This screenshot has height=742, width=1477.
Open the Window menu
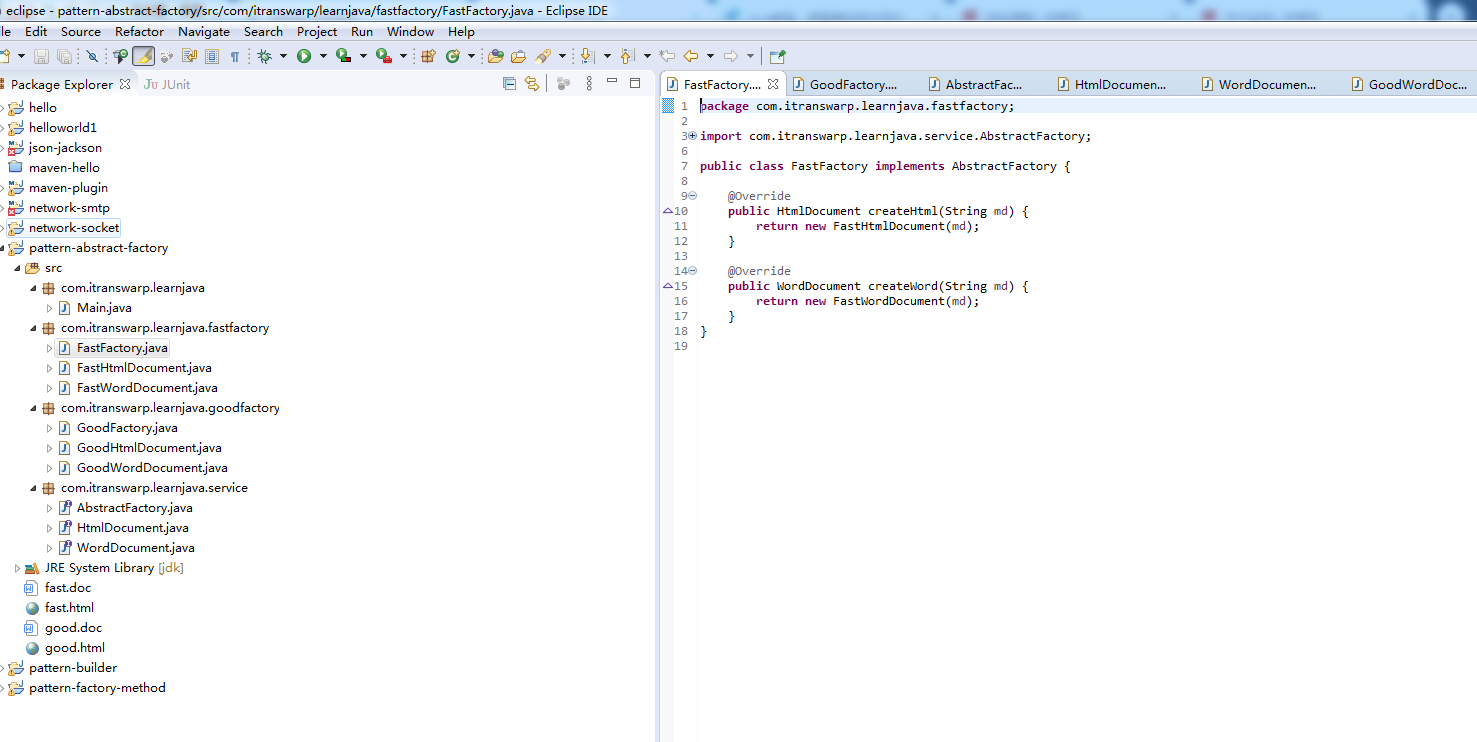pyautogui.click(x=410, y=31)
